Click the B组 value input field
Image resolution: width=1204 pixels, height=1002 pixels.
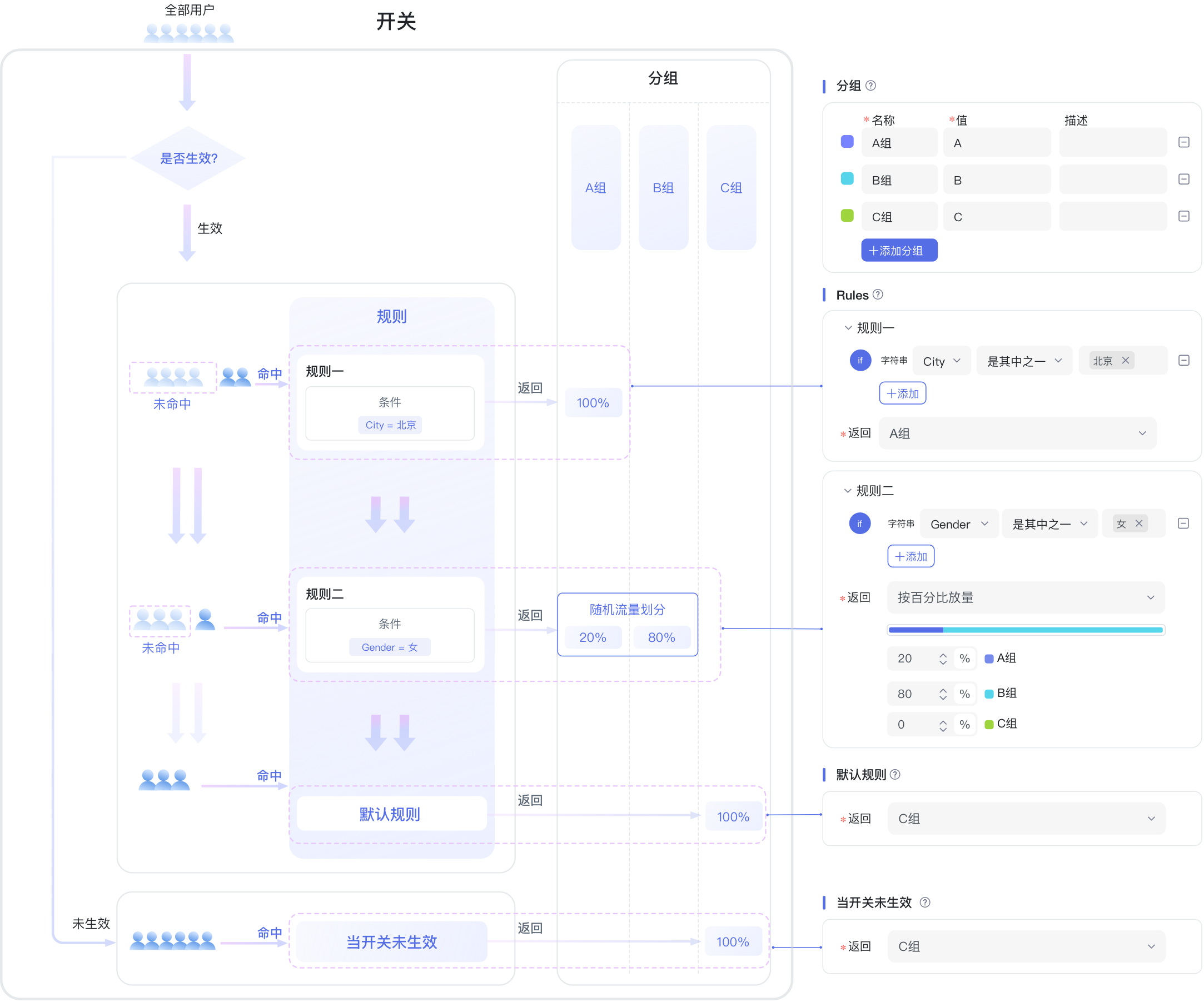click(997, 180)
